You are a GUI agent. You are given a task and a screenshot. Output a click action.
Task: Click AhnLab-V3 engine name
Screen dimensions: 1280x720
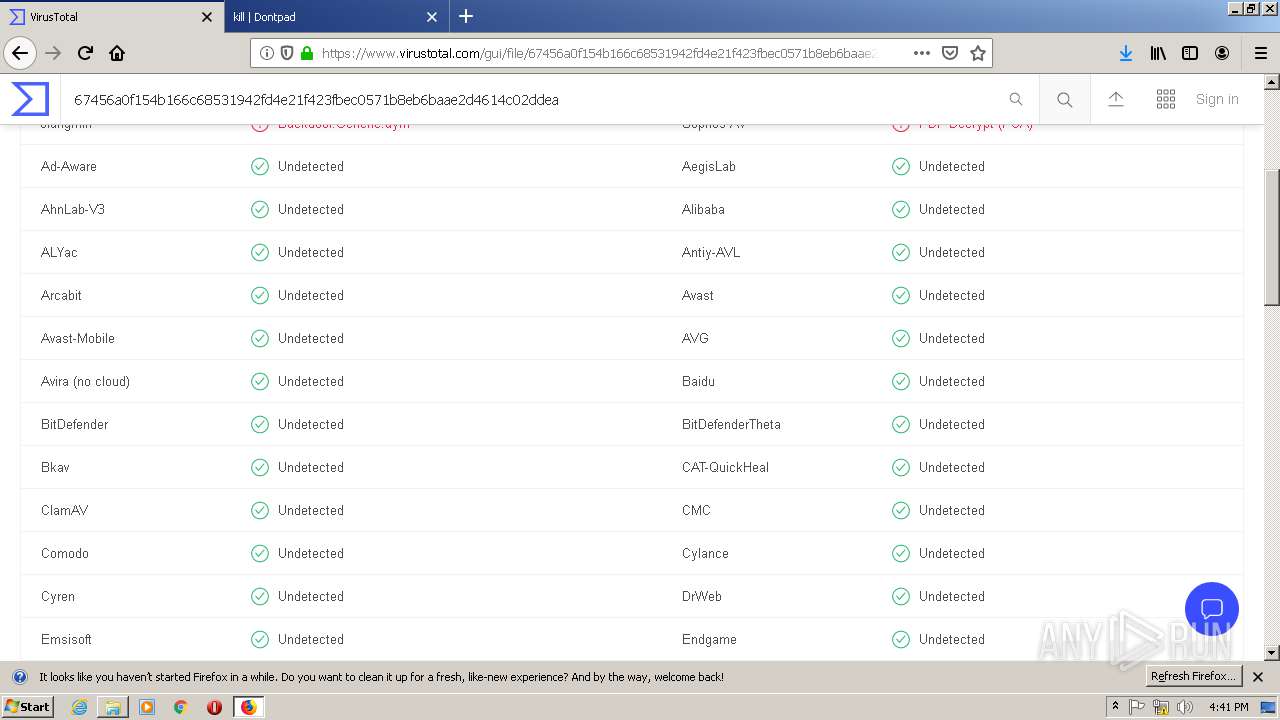click(x=73, y=209)
